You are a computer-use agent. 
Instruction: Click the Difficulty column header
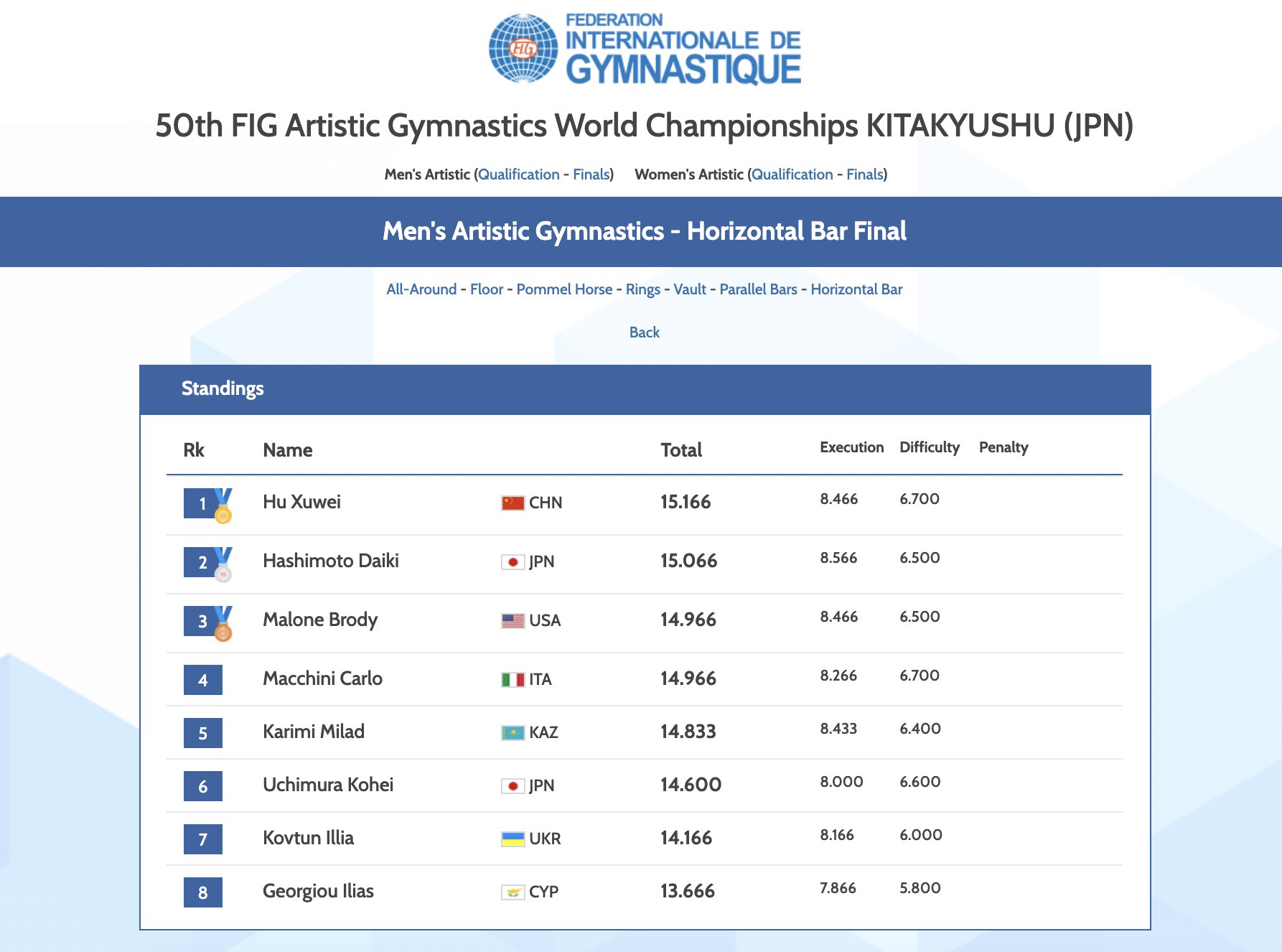(930, 447)
